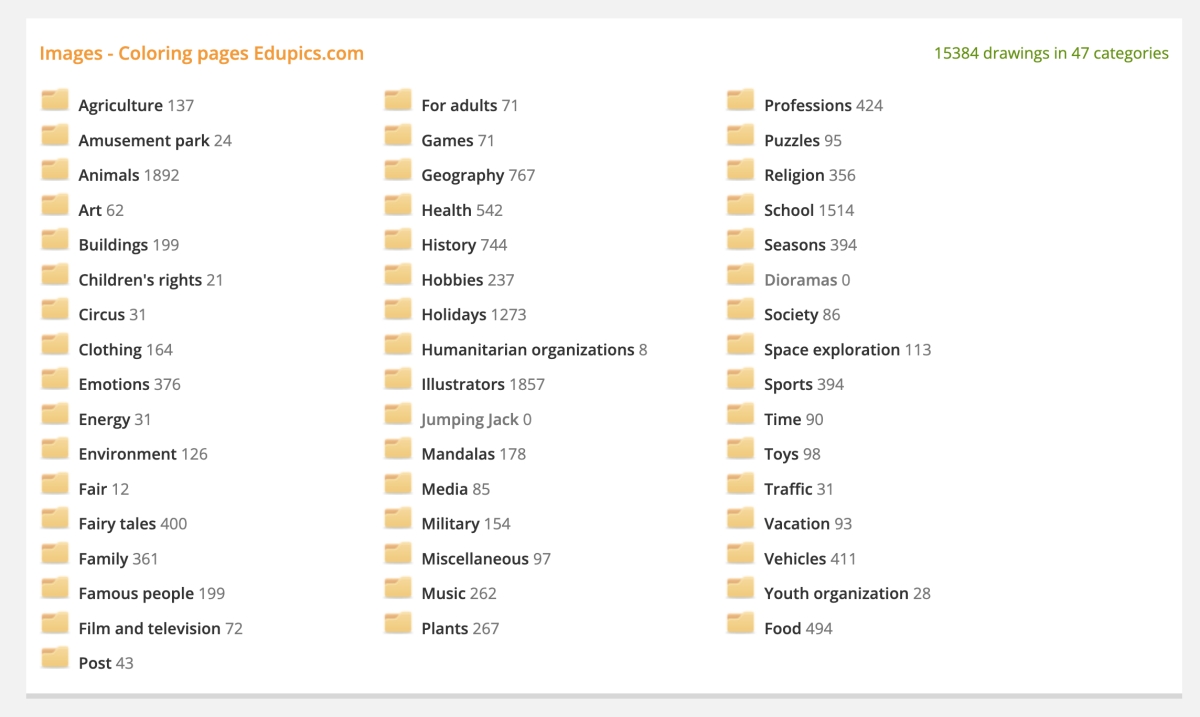Select the Children's rights category

click(x=140, y=280)
